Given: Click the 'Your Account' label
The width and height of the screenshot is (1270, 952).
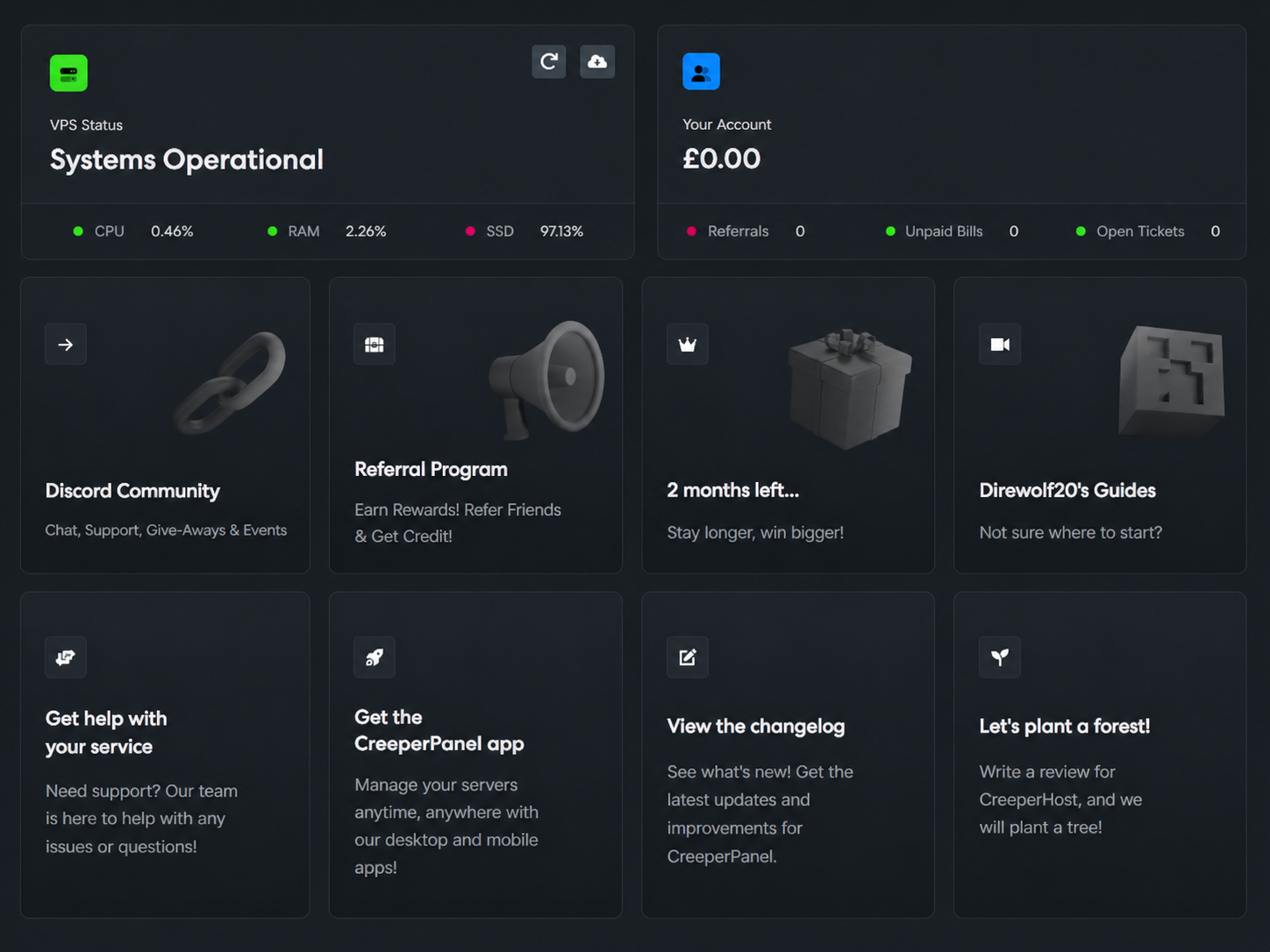Looking at the screenshot, I should pyautogui.click(x=727, y=124).
